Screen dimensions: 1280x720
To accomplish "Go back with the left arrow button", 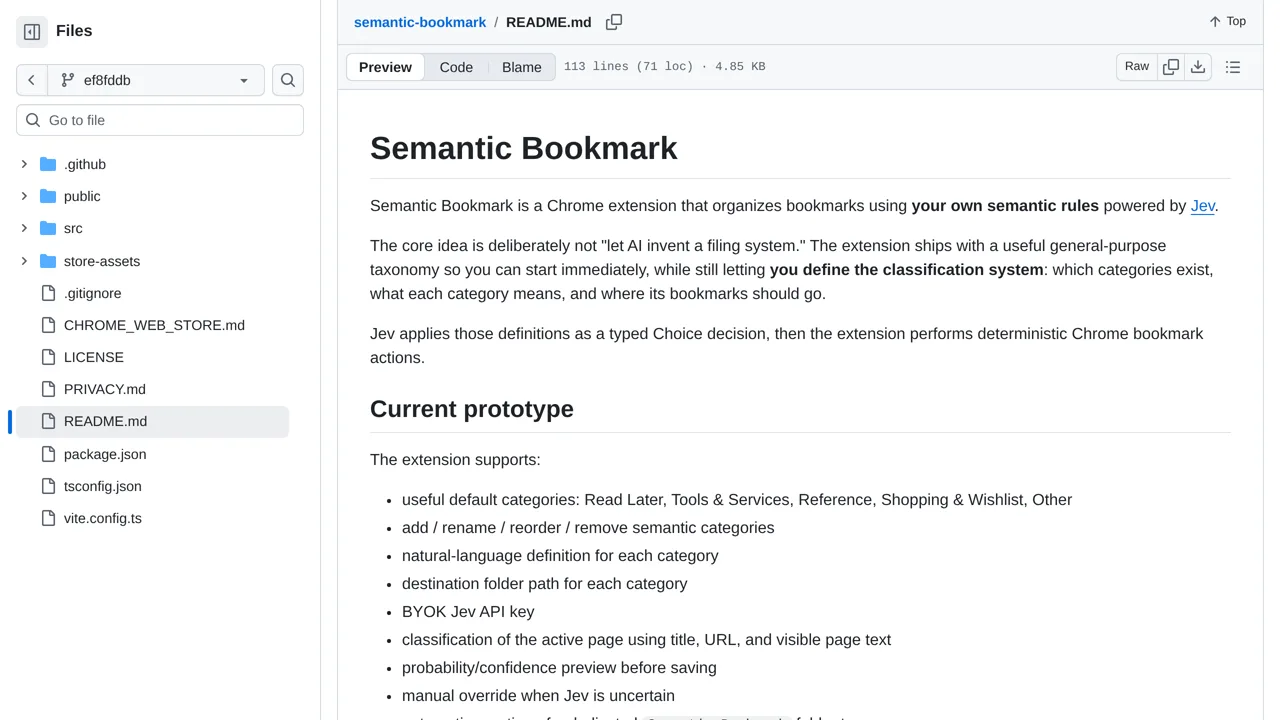I will coord(32,80).
